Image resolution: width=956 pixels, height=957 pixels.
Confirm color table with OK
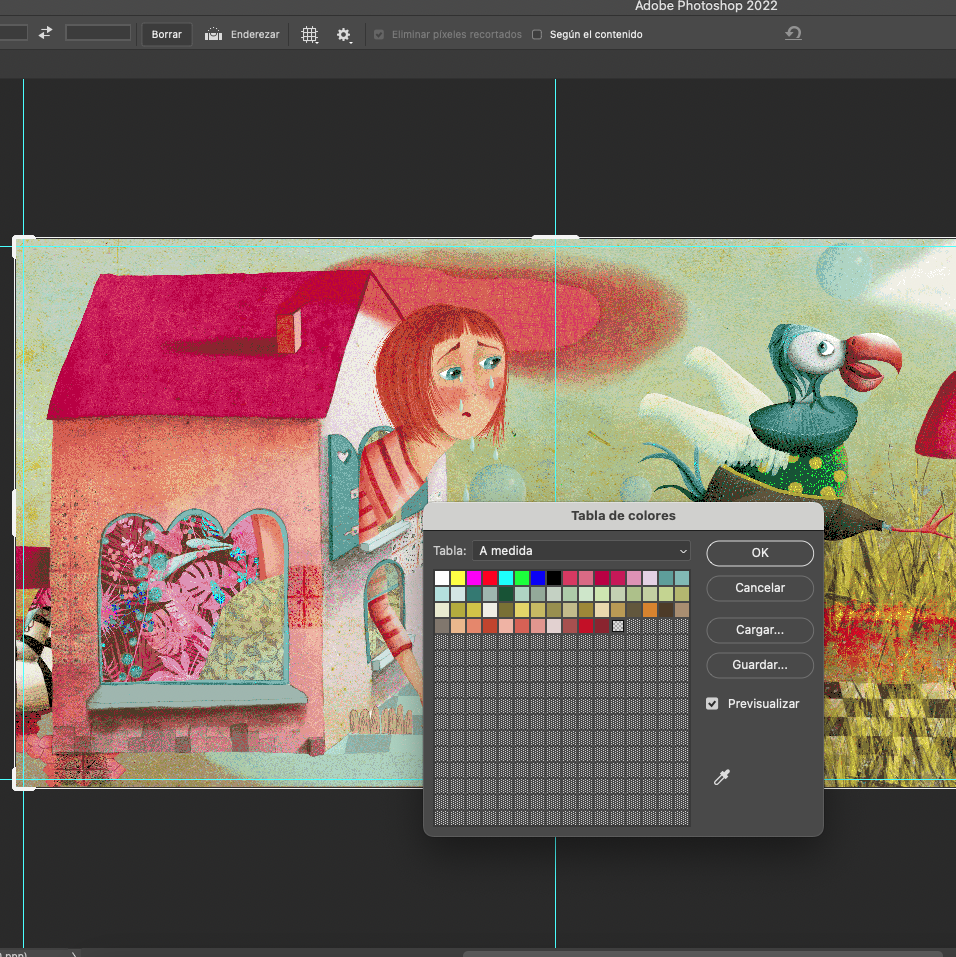pyautogui.click(x=760, y=553)
